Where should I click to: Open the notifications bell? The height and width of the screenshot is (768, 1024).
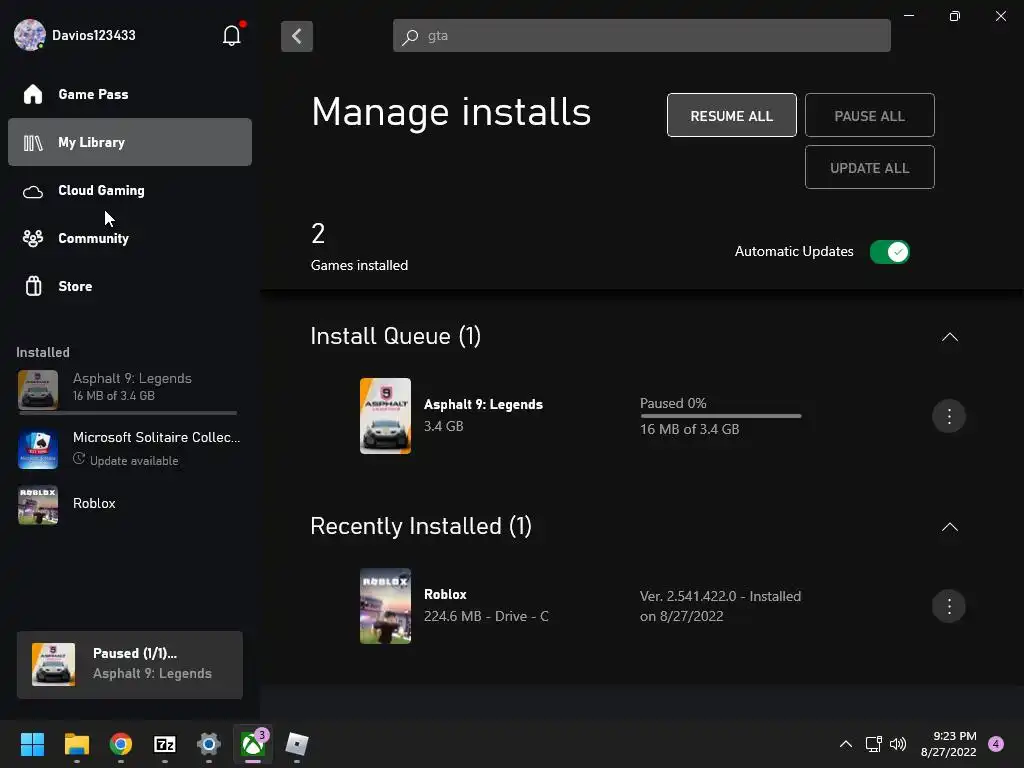(232, 35)
